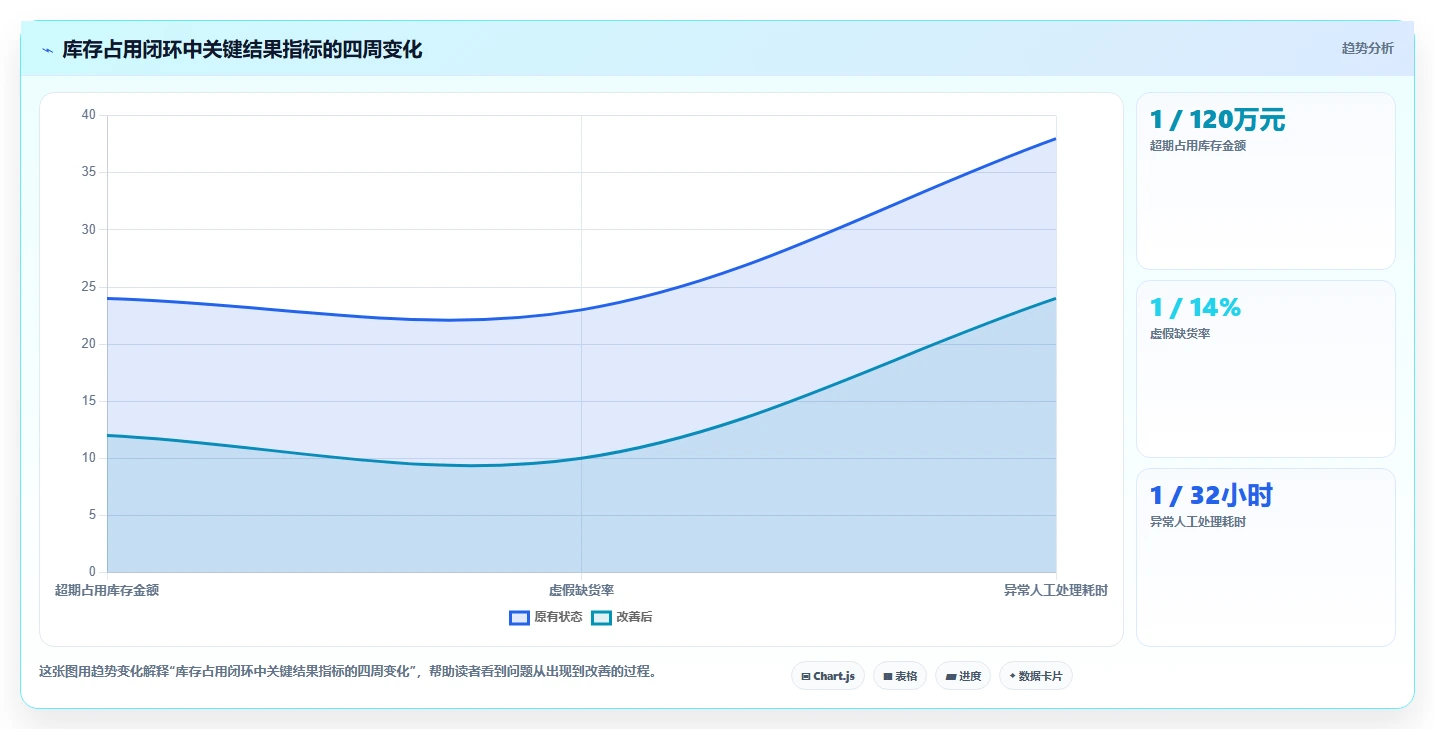1435x729 pixels.
Task: Click the Chart.js tag chip
Action: (828, 676)
